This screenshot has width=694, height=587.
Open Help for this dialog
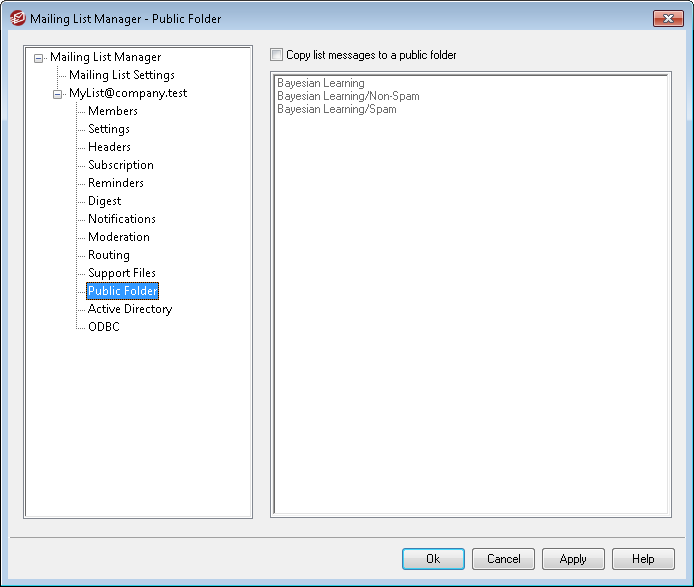643,559
